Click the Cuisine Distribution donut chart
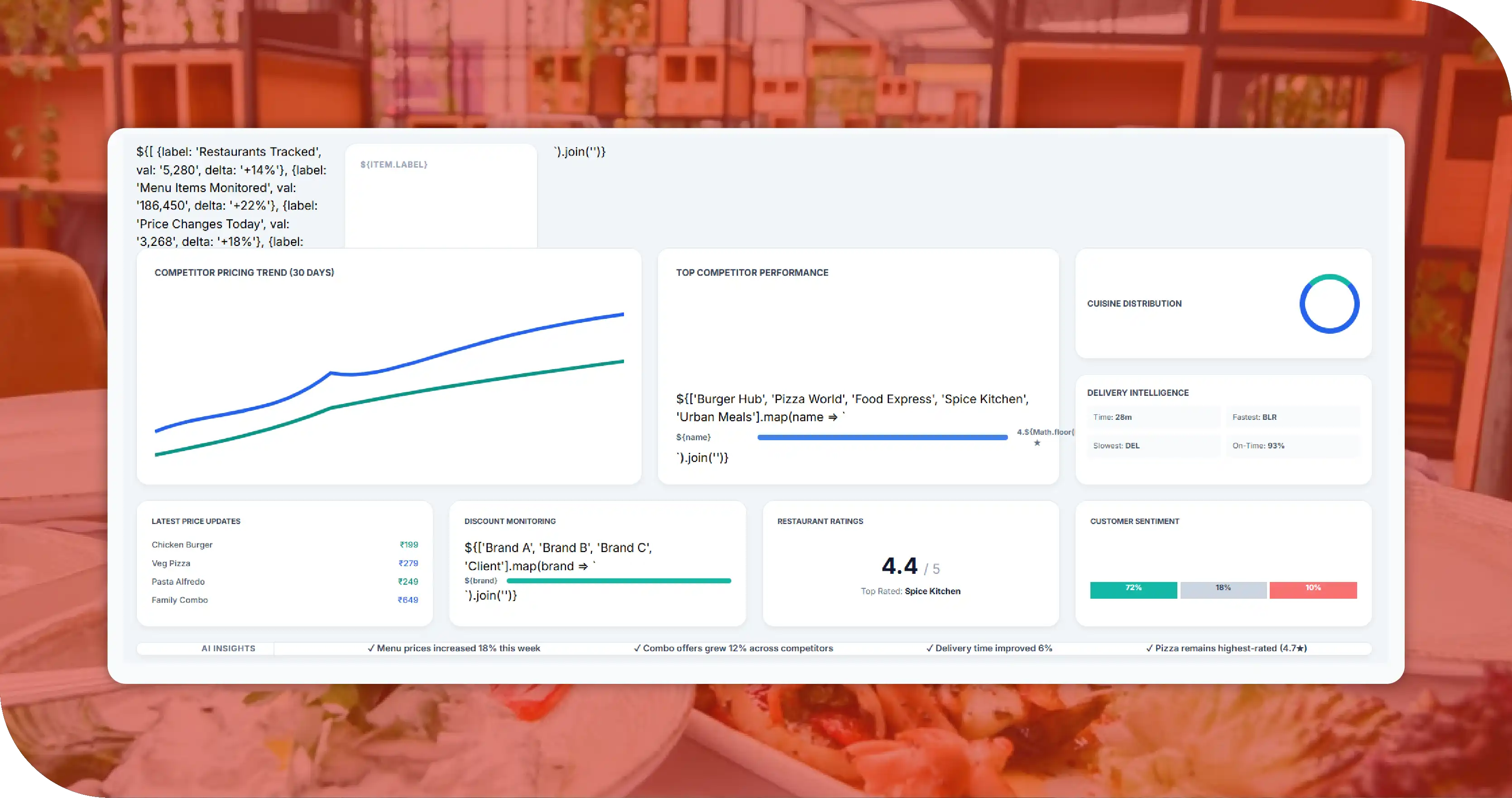1512x798 pixels. pos(1329,303)
